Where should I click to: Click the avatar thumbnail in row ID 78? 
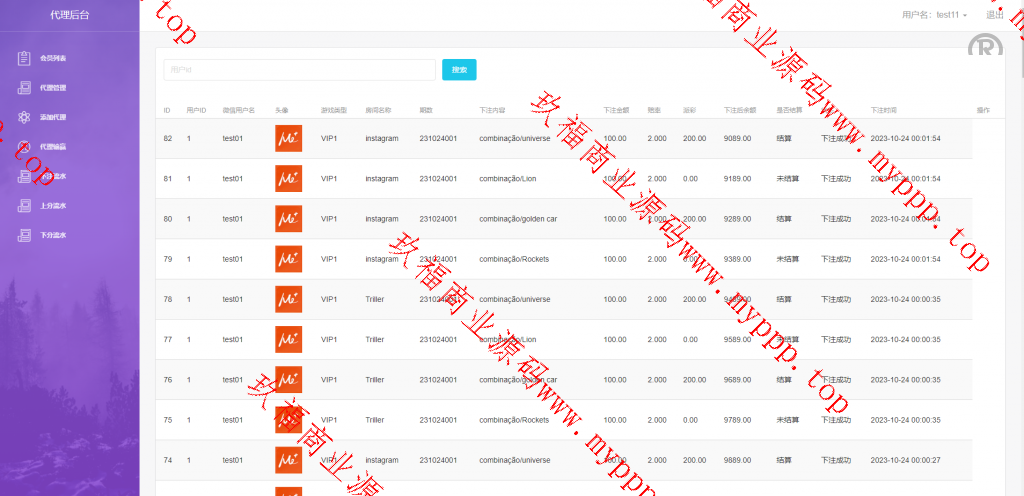click(288, 299)
